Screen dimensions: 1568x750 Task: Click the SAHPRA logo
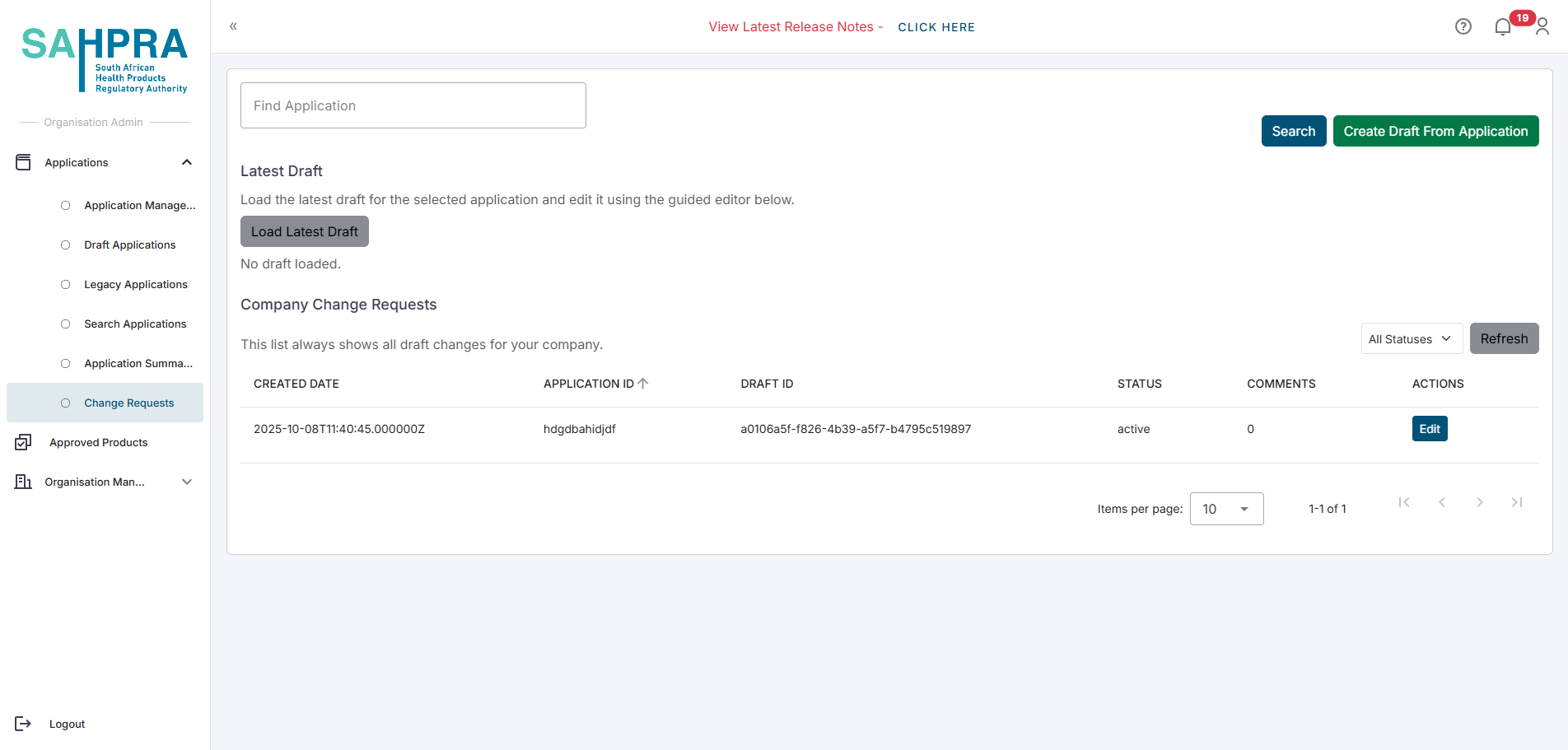click(x=105, y=59)
